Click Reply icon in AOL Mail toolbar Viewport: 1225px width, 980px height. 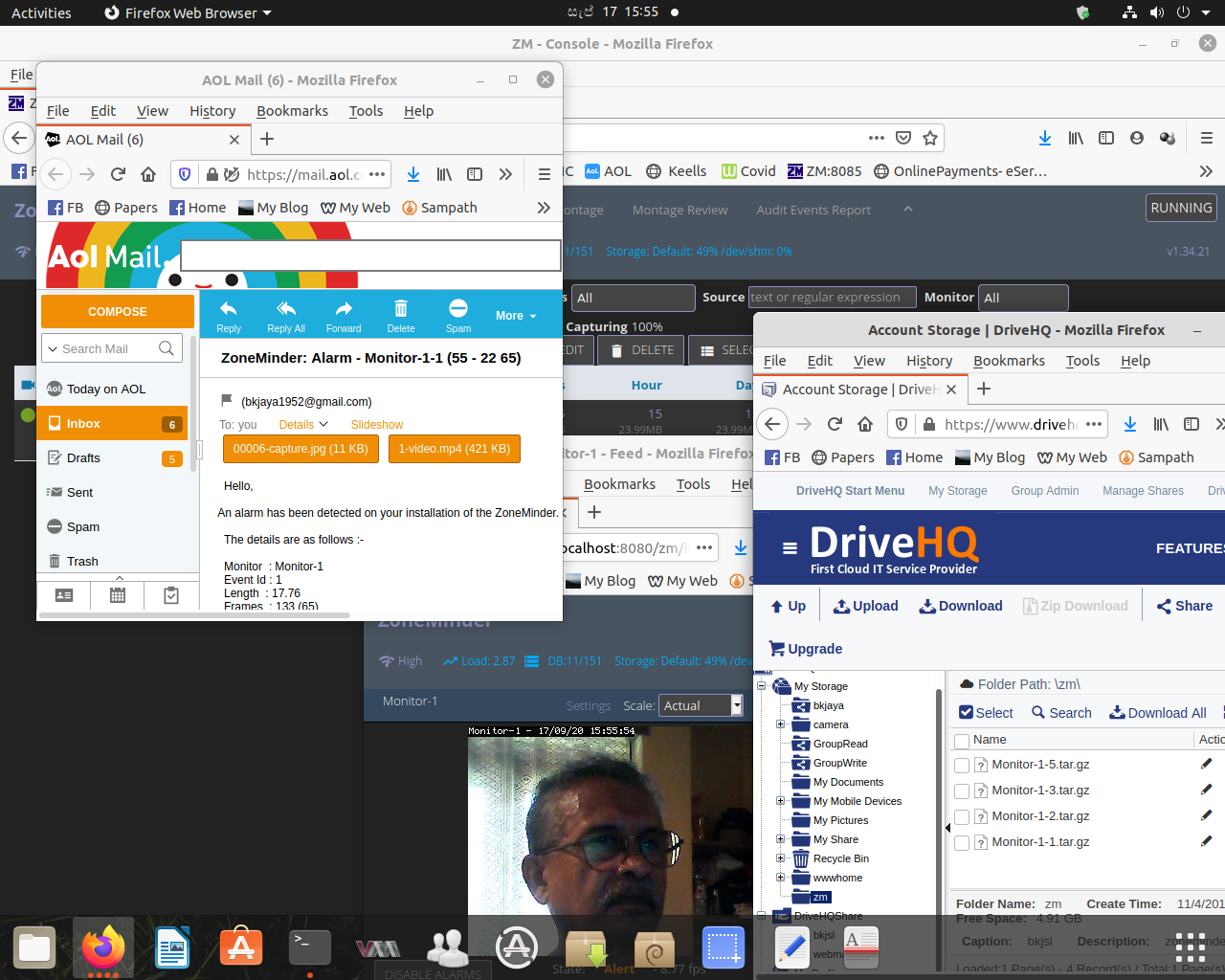click(229, 316)
